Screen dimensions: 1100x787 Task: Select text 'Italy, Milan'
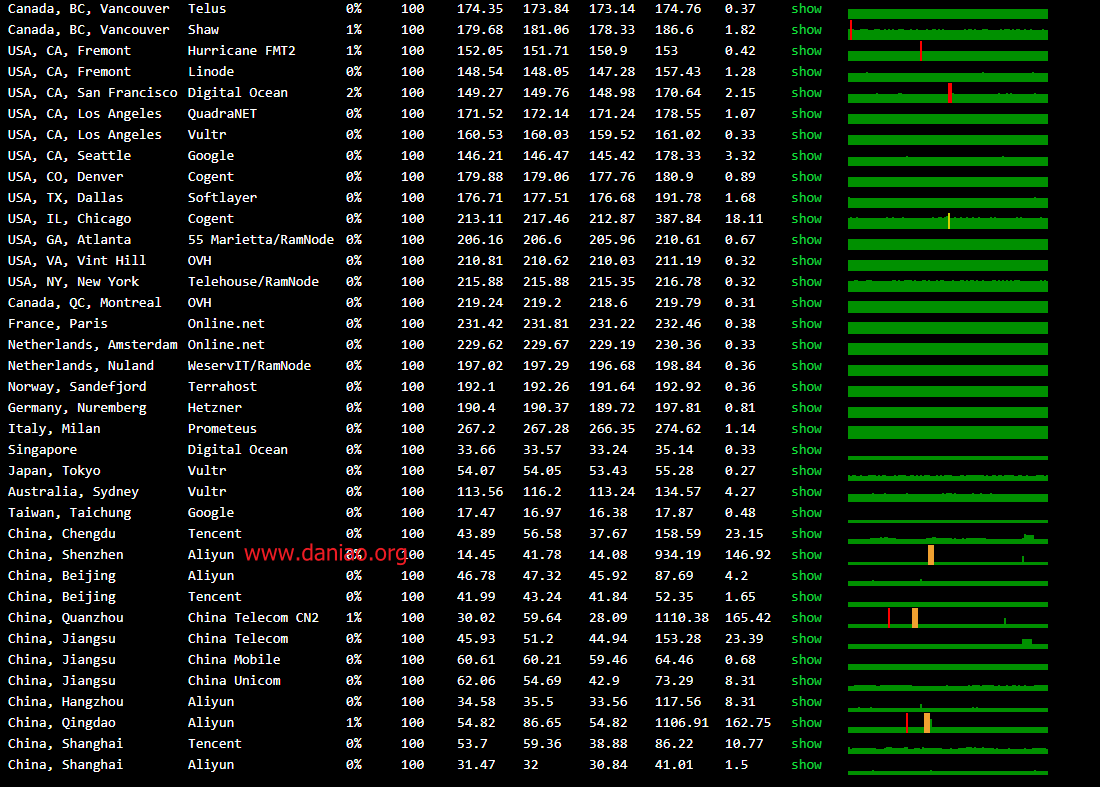coord(54,429)
